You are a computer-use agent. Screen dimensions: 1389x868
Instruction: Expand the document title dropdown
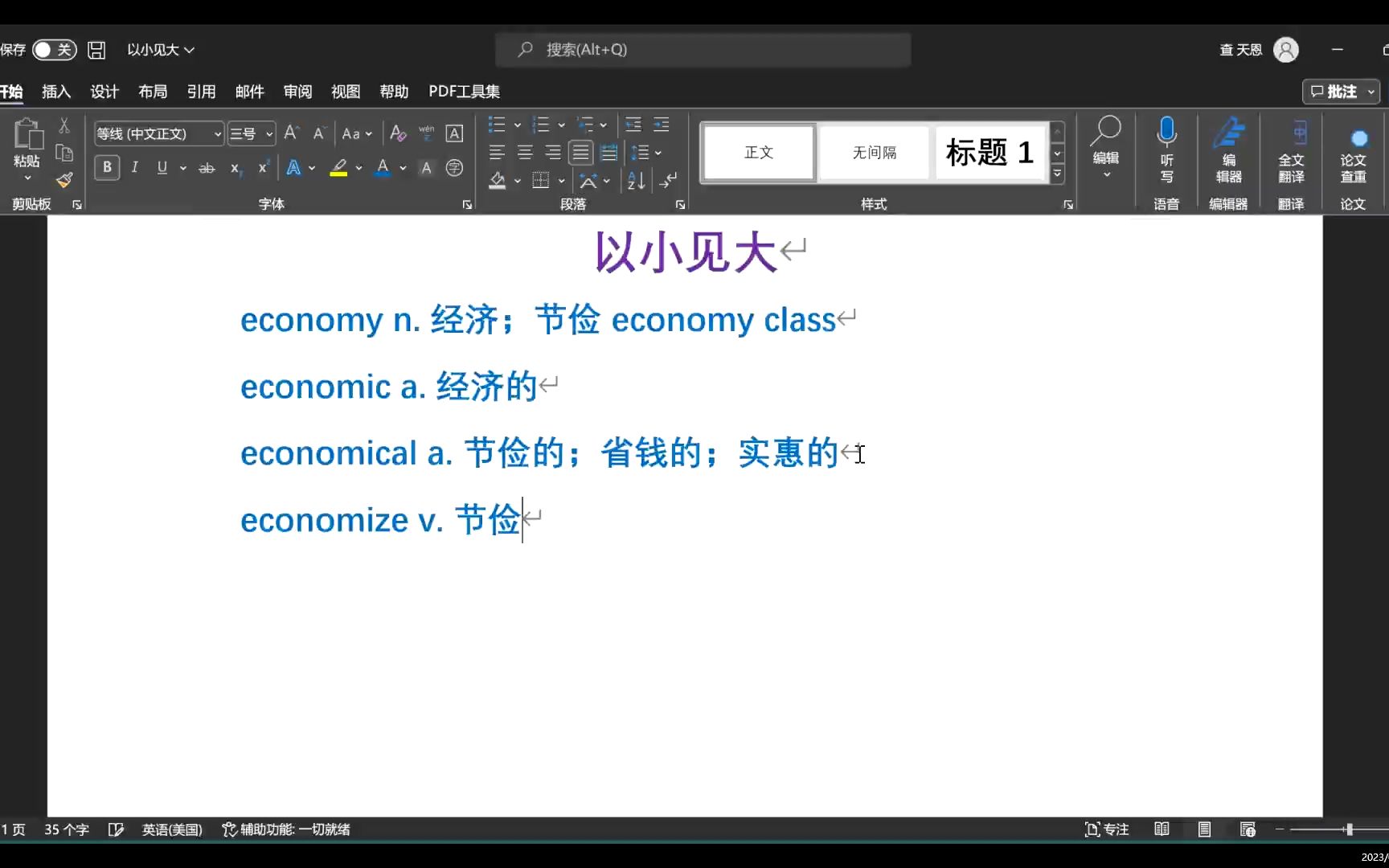click(190, 50)
